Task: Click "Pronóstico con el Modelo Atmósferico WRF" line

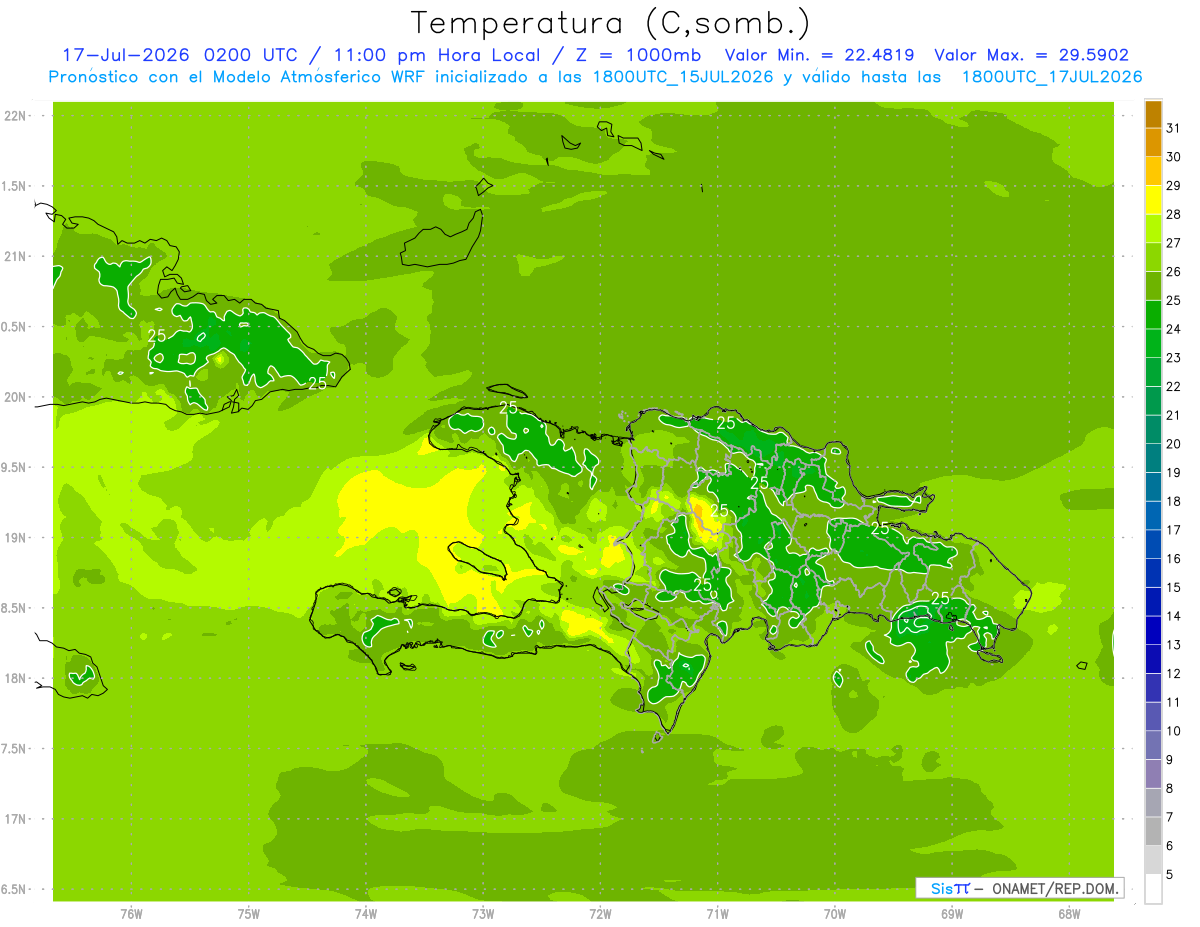Action: [238, 77]
